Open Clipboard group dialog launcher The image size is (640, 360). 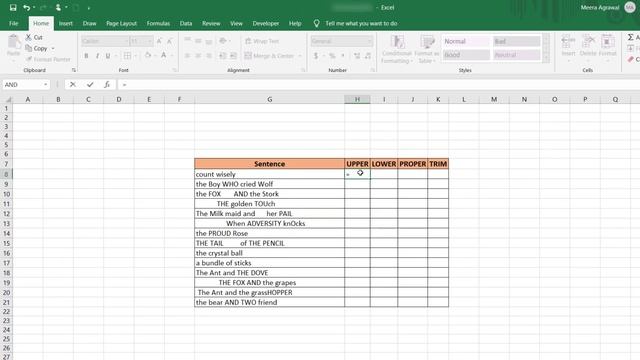pyautogui.click(x=73, y=70)
